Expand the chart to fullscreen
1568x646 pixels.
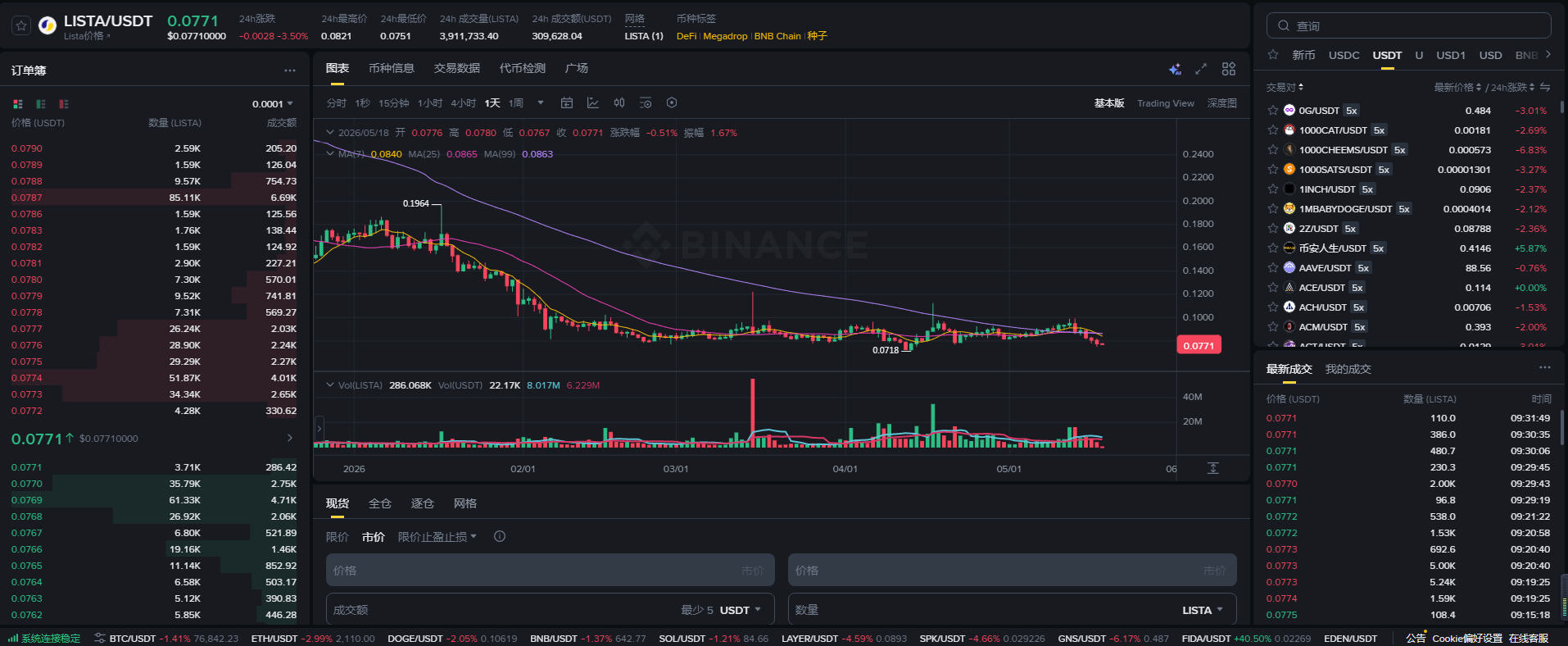1201,69
